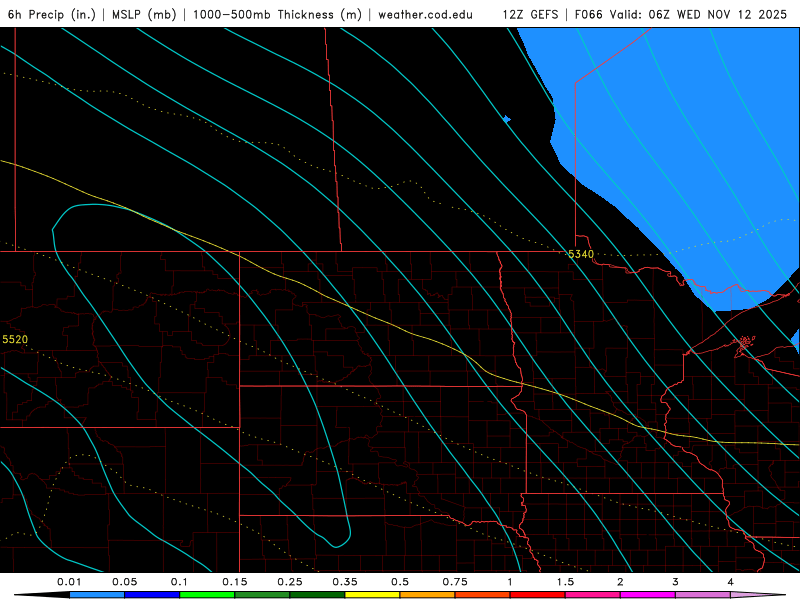Click the 'F066 Valid: 06Z WED NOV 12 2025' text
This screenshot has height=600, width=800.
[681, 14]
